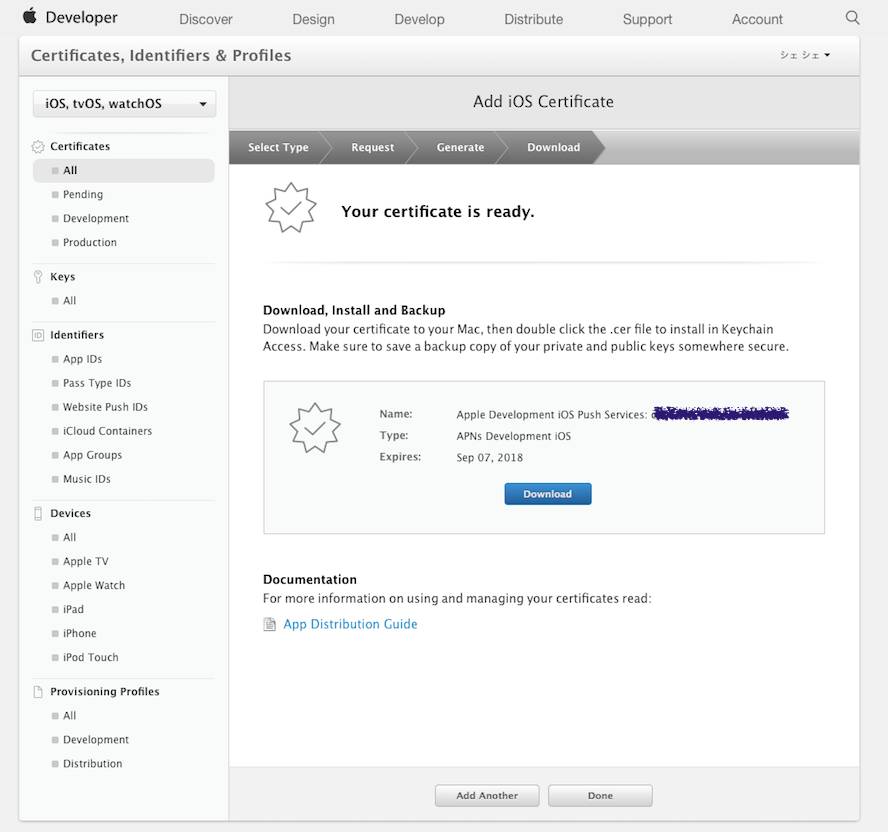Click the Provisioning Profiles document icon
Image resolution: width=888 pixels, height=832 pixels.
pyautogui.click(x=38, y=692)
